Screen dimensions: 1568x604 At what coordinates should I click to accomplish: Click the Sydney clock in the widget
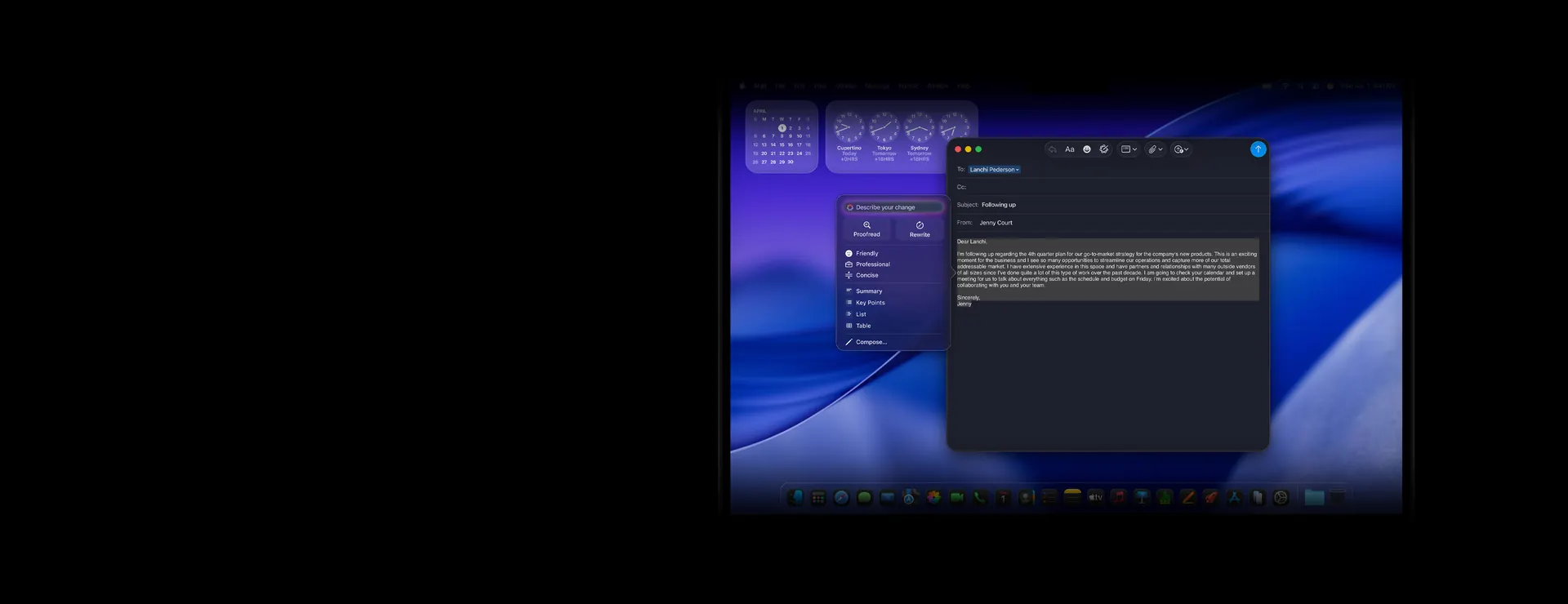tap(919, 128)
